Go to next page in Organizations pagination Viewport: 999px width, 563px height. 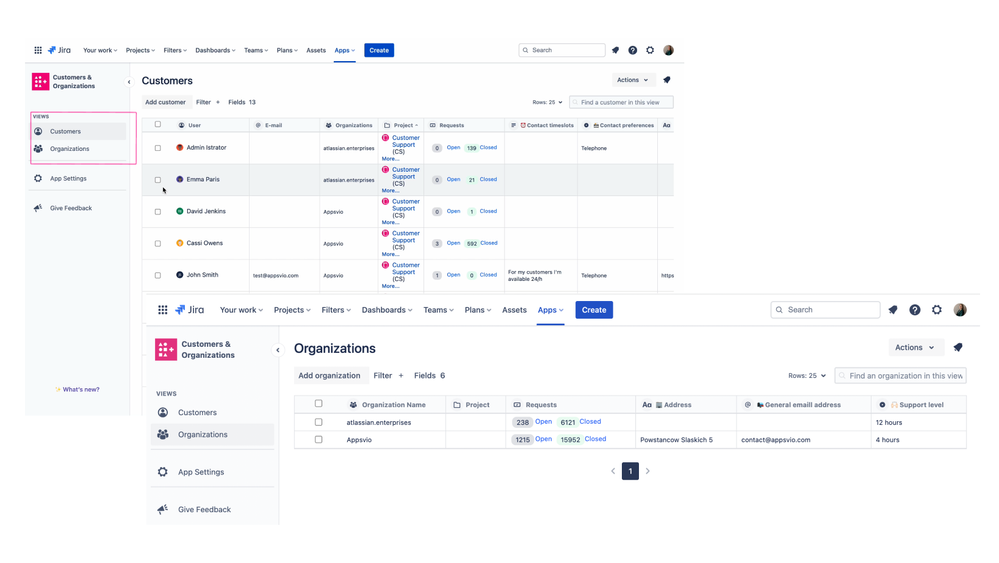click(x=647, y=471)
